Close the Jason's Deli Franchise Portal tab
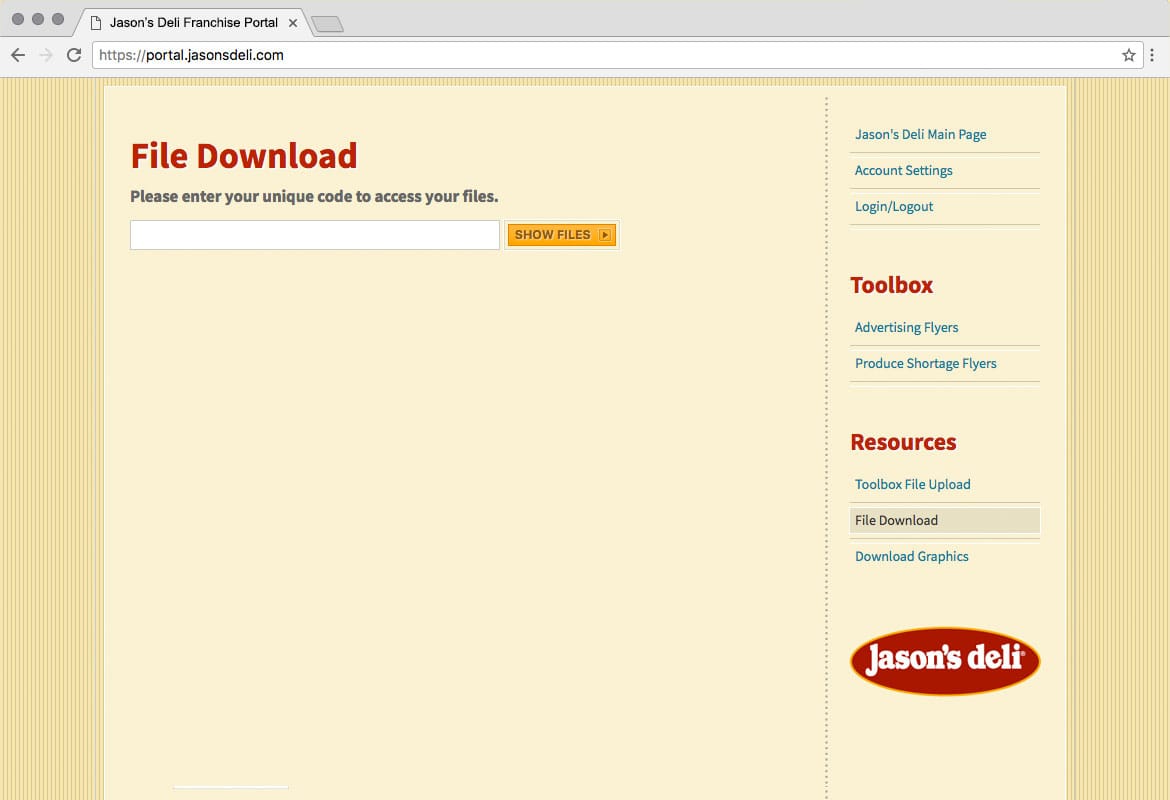1170x800 pixels. (293, 22)
